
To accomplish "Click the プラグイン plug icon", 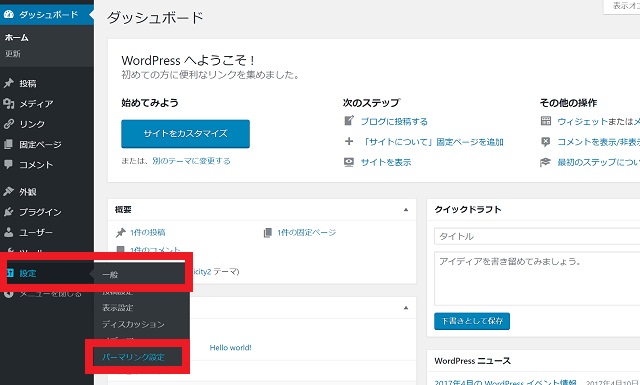I will (x=9, y=212).
